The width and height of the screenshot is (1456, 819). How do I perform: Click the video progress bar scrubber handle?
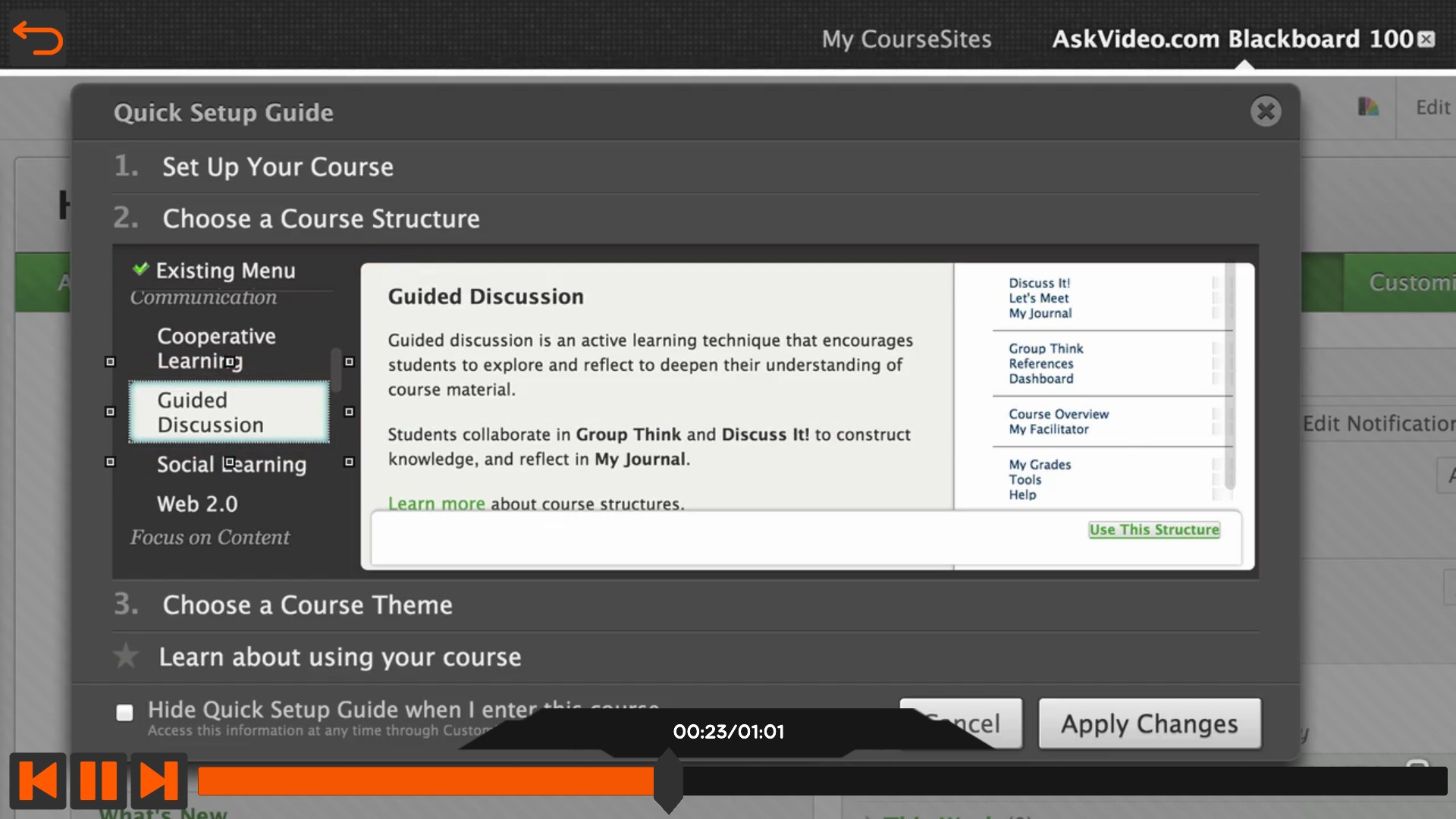pyautogui.click(x=668, y=780)
